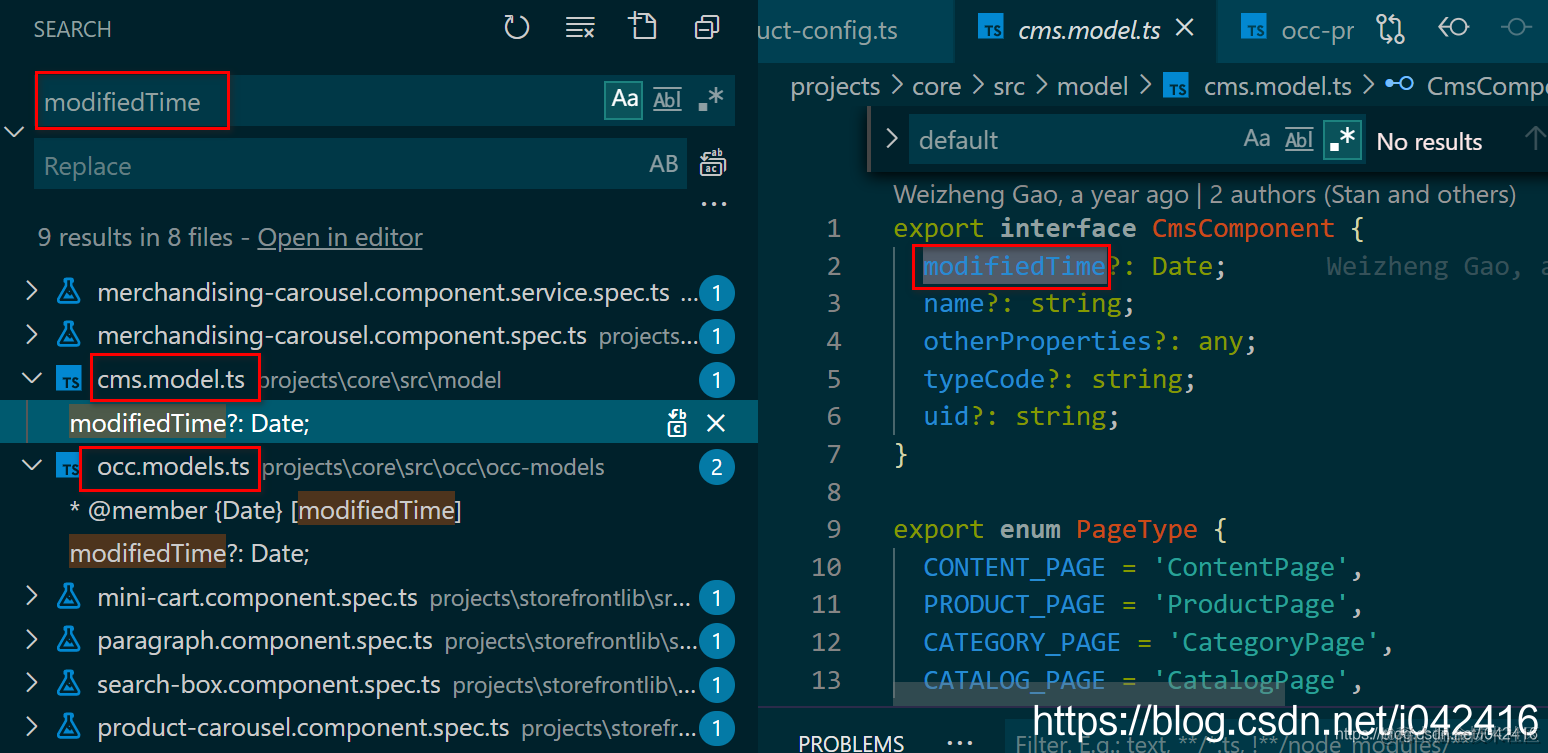Image resolution: width=1548 pixels, height=753 pixels.
Task: Collapse the occ.models.ts result group
Action: pyautogui.click(x=32, y=466)
